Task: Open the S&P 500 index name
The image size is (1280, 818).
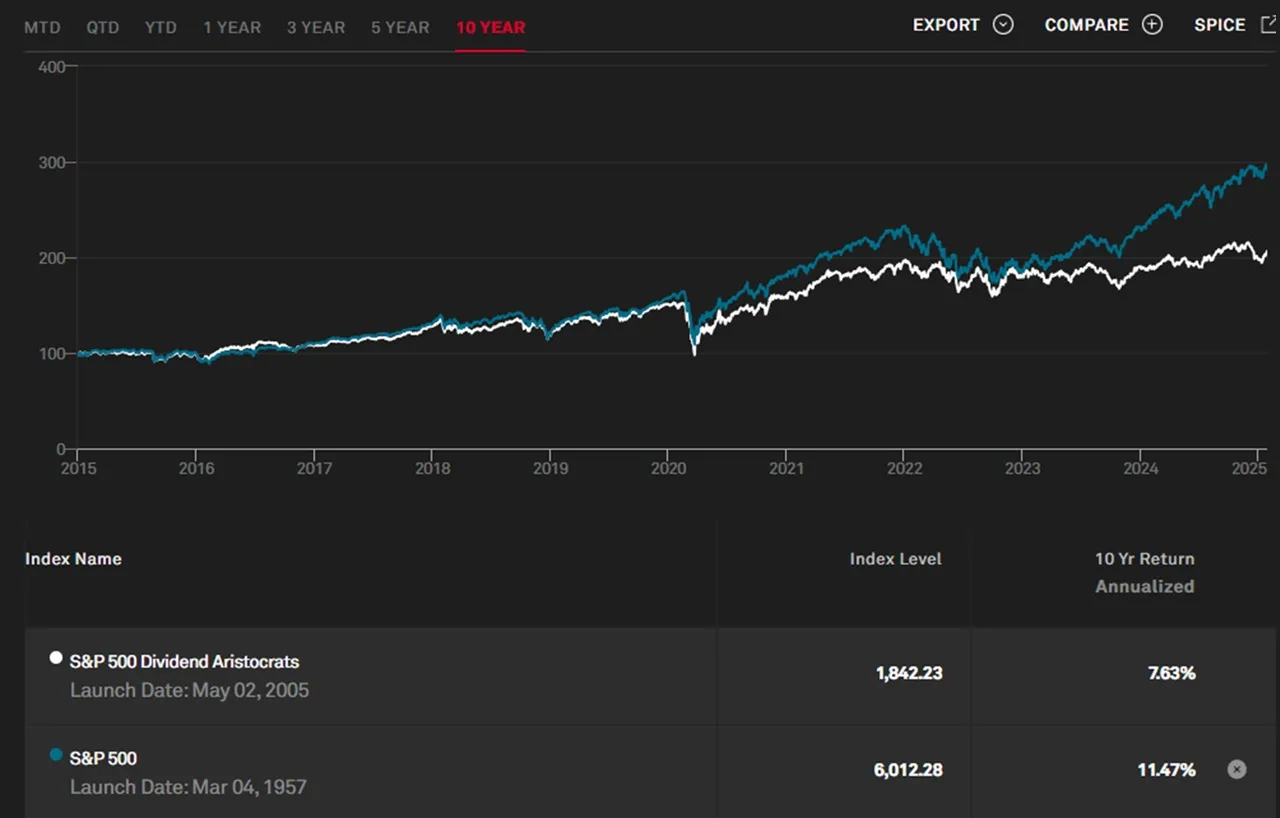Action: tap(103, 758)
